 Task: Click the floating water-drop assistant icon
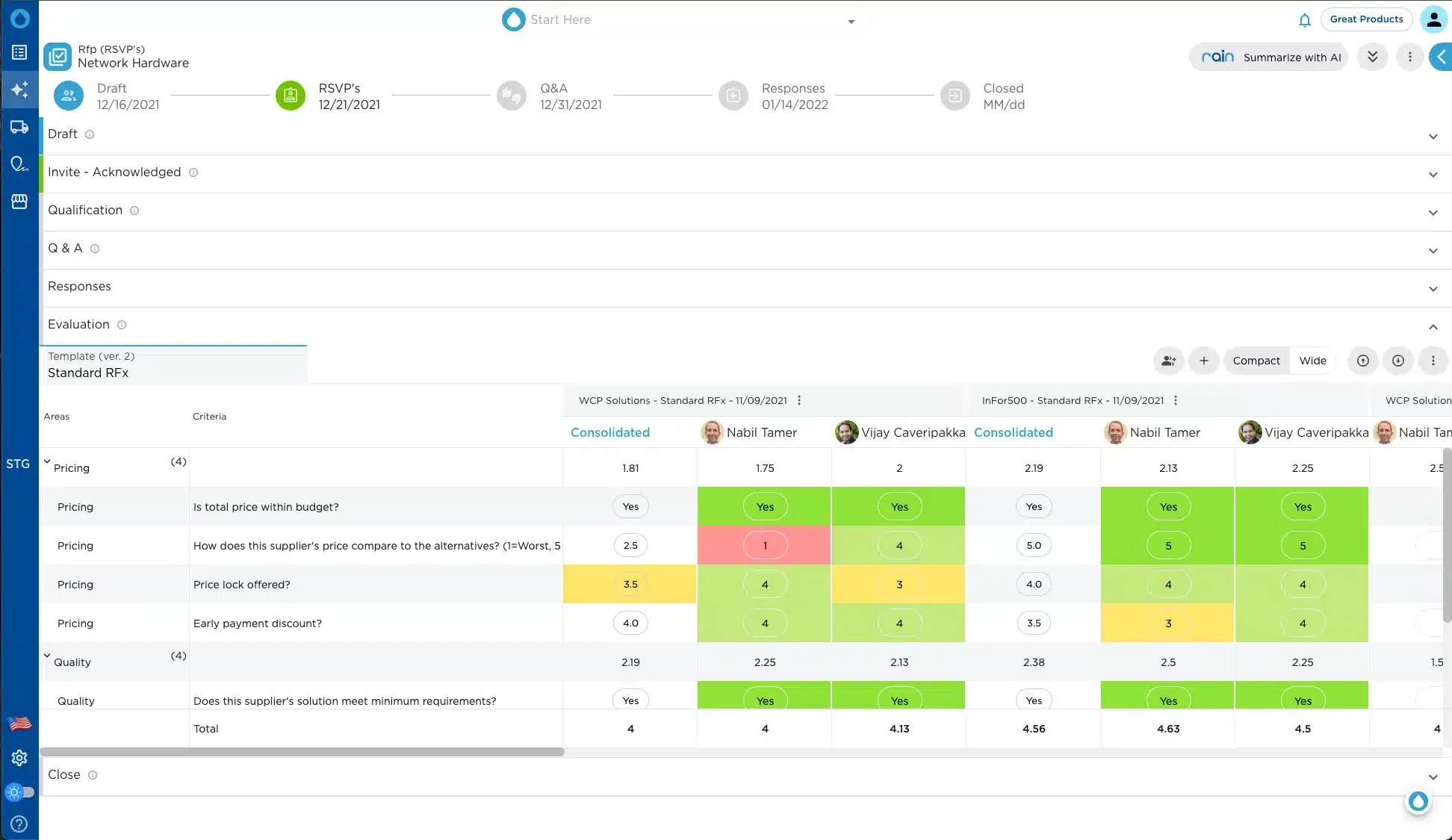coord(1418,802)
